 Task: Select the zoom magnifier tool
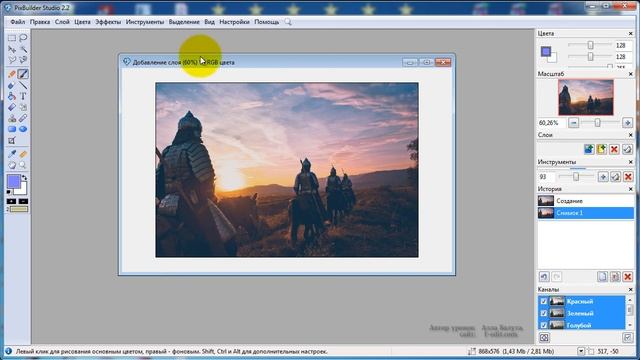pyautogui.click(x=23, y=165)
